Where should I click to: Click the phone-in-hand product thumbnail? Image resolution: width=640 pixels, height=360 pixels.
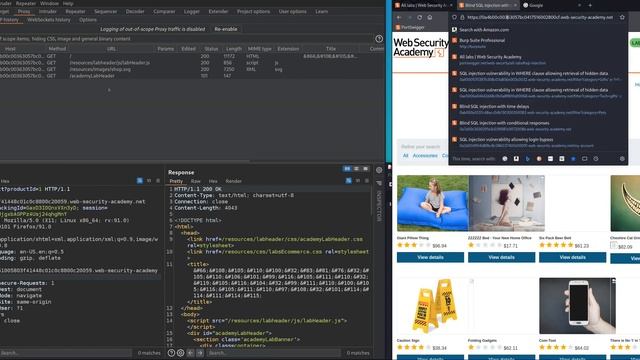pyautogui.click(x=577, y=306)
